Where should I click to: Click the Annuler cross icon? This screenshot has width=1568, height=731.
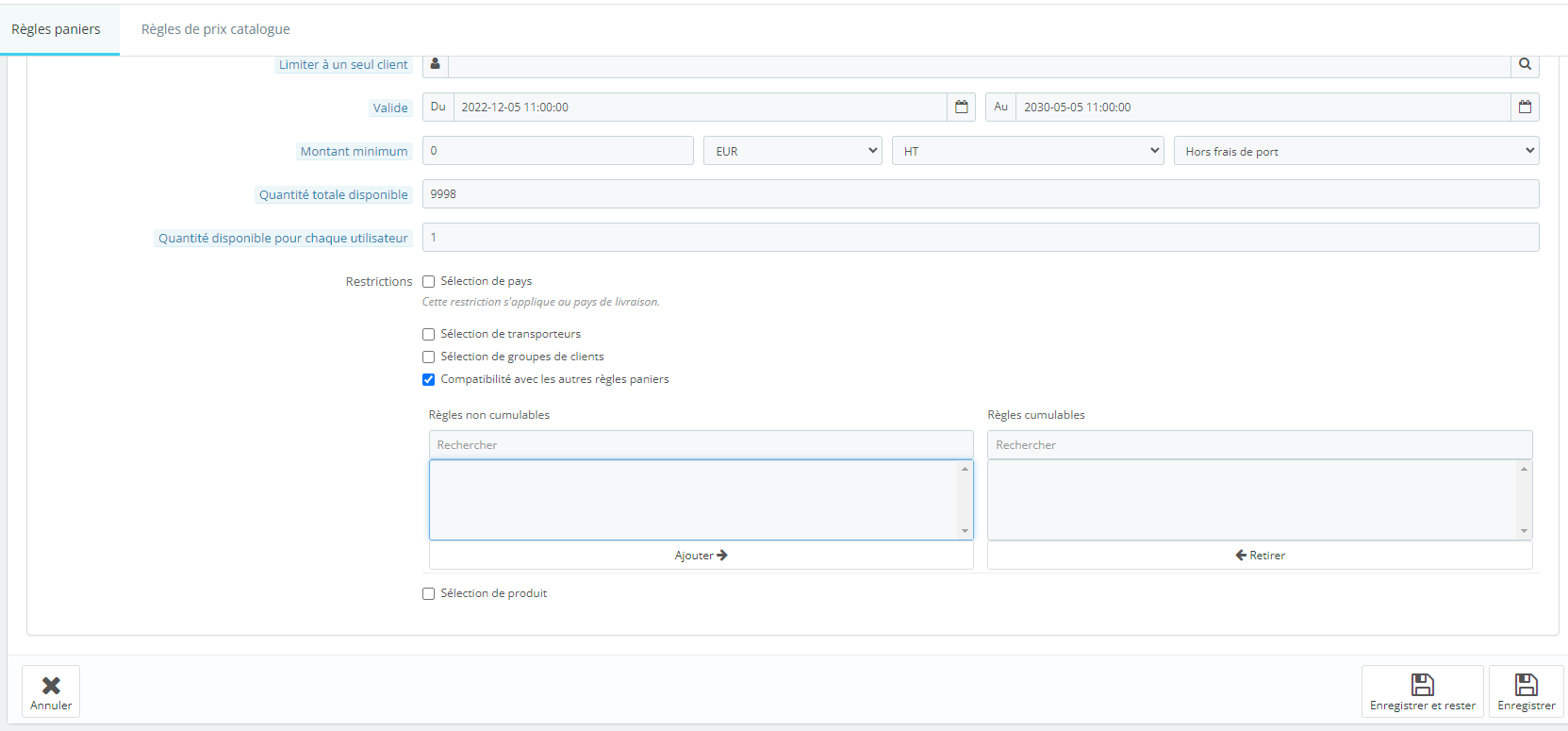51,686
